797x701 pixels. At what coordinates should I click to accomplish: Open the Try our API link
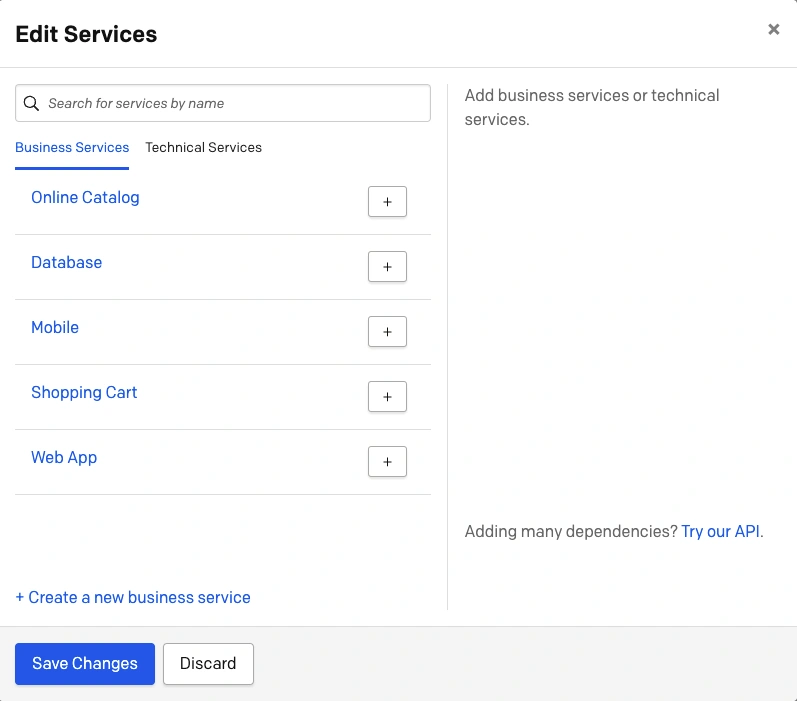tap(721, 532)
